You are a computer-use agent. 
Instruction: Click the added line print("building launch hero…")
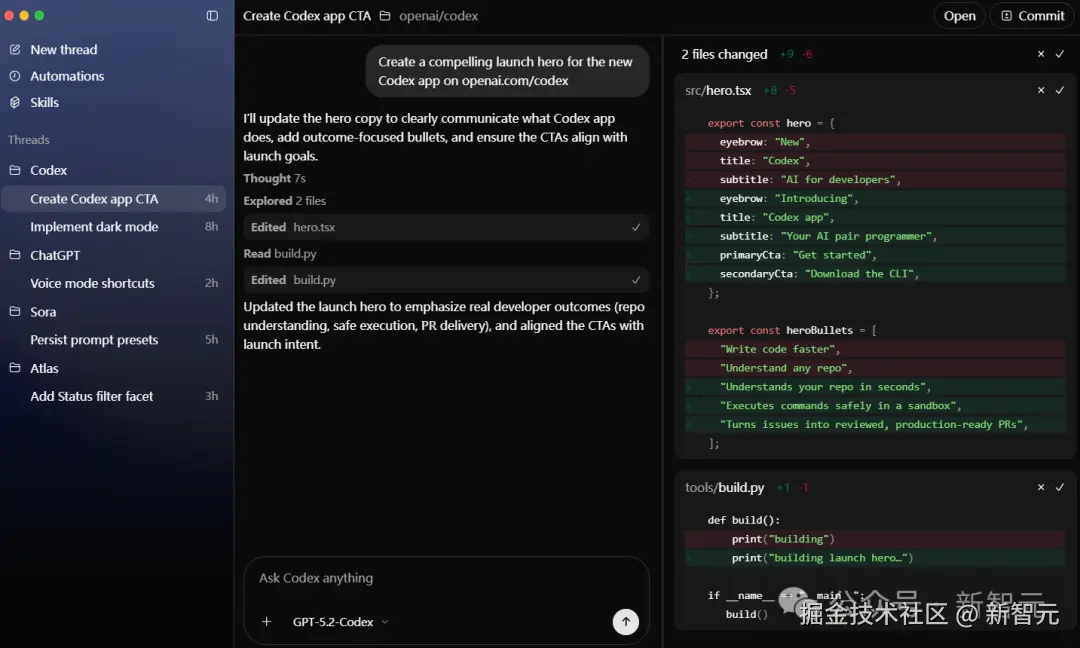875,558
